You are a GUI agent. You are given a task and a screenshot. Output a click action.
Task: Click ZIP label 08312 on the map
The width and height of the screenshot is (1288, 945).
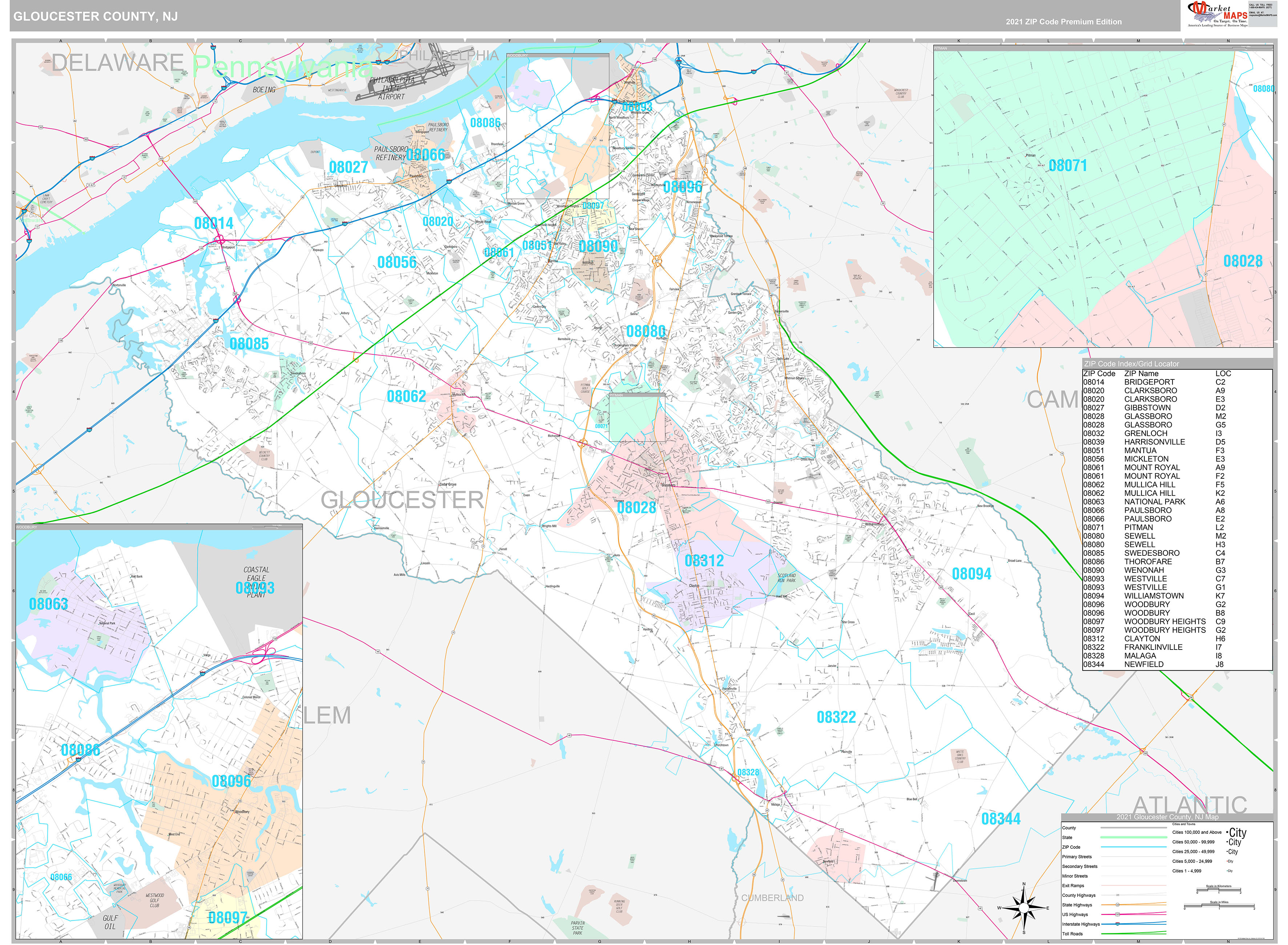point(704,560)
